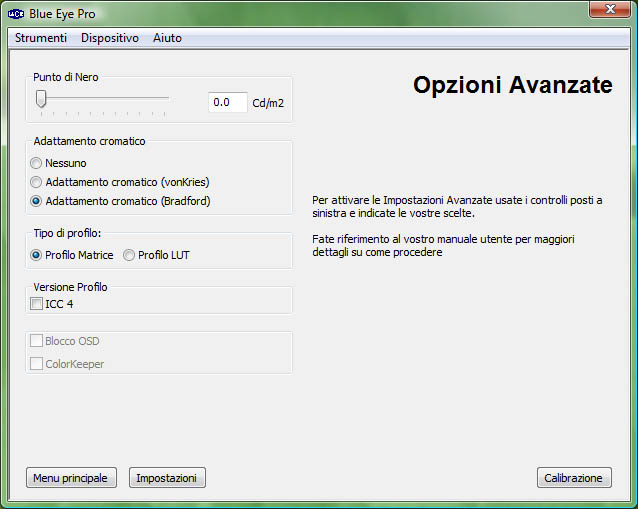
Task: Click the Tipo di profilo: label
Action: point(67,233)
